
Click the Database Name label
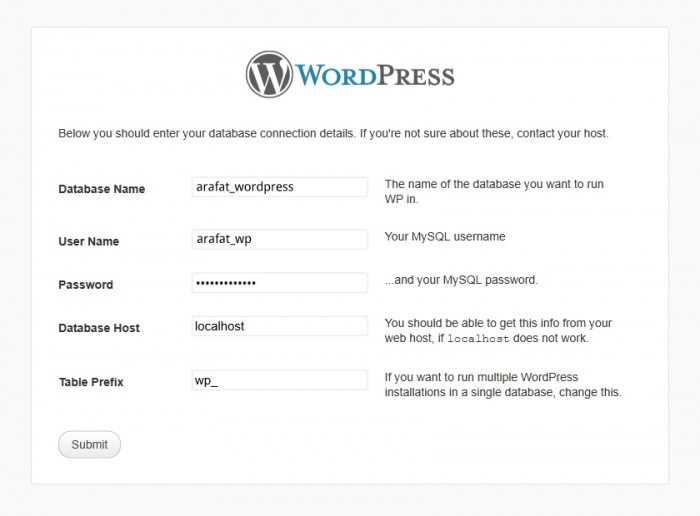[x=102, y=189]
